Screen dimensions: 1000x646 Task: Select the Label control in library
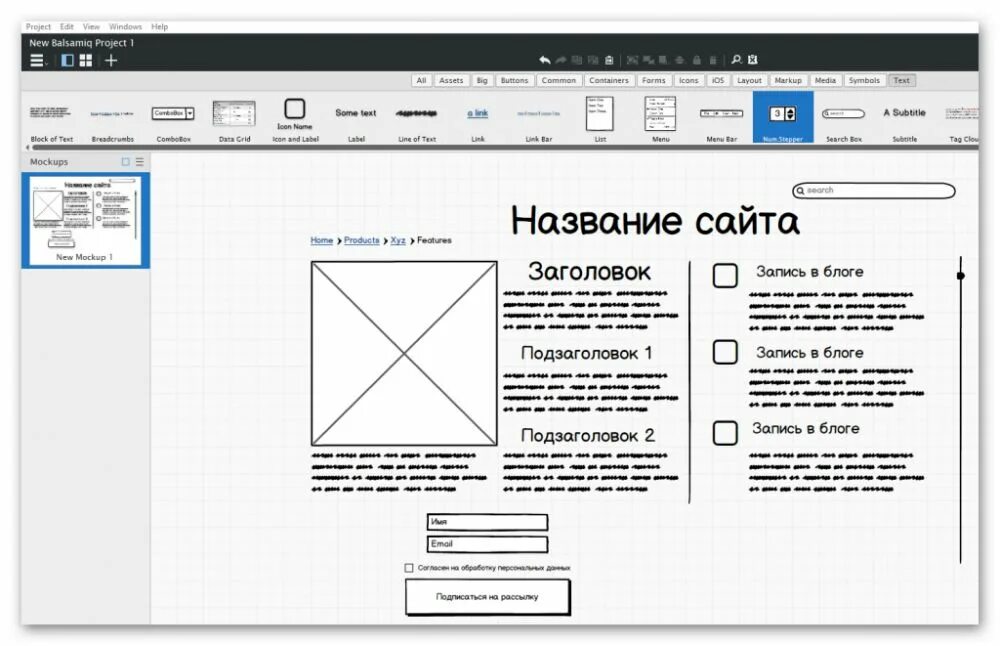[x=356, y=119]
